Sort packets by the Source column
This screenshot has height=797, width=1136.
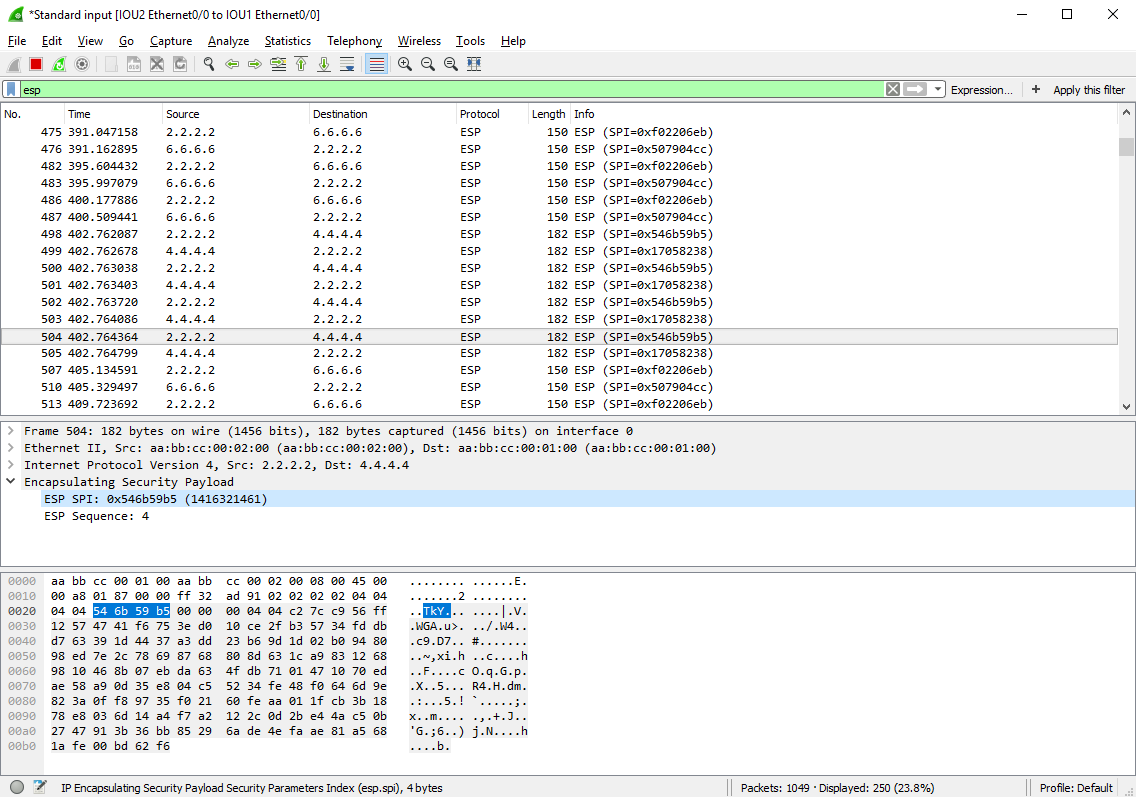235,114
